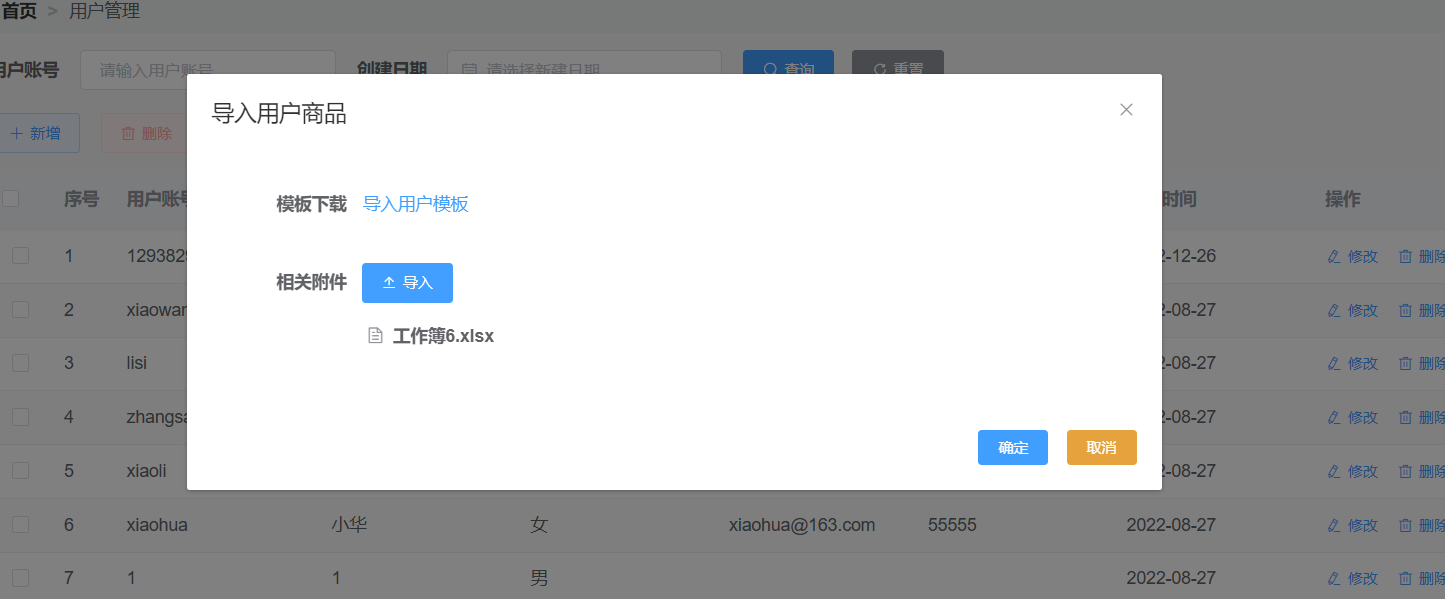
Task: Click 删除 delete in row 7
Action: 1421,578
